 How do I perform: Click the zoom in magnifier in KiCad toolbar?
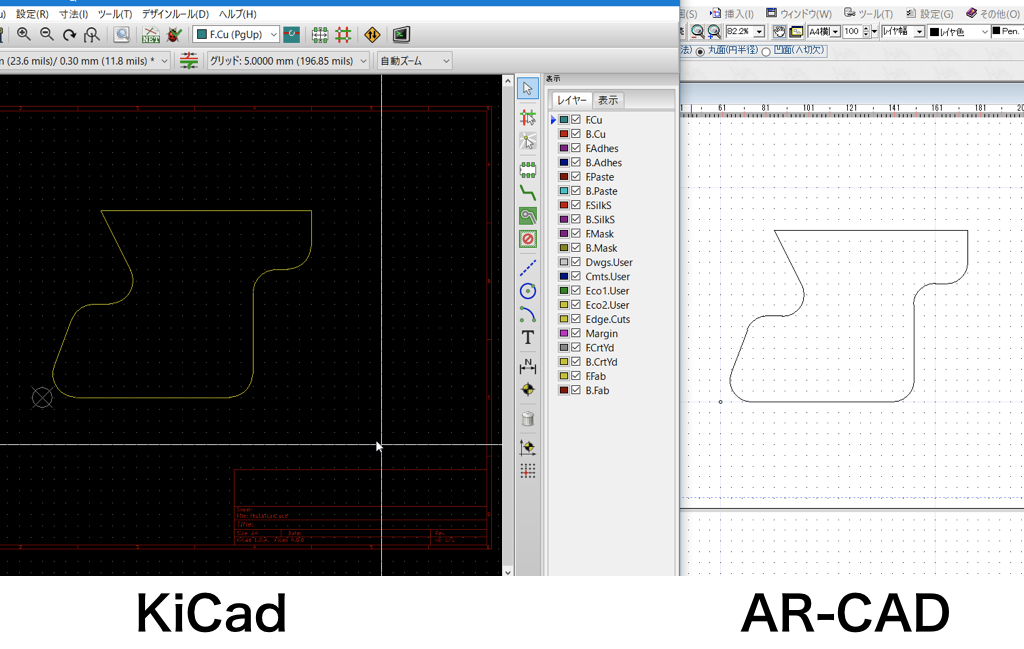click(x=24, y=34)
